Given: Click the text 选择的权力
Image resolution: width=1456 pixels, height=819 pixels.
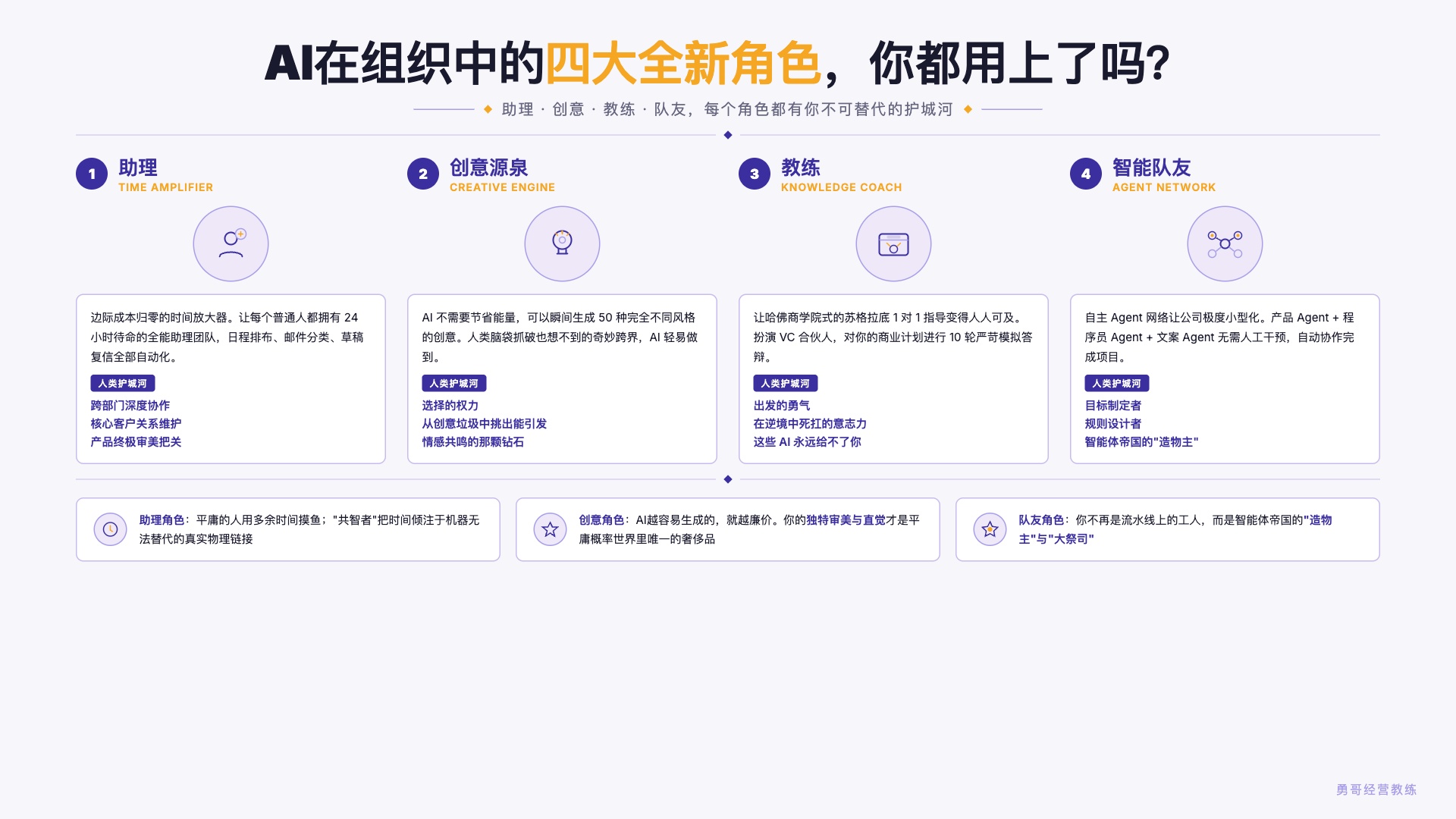Looking at the screenshot, I should (x=450, y=406).
